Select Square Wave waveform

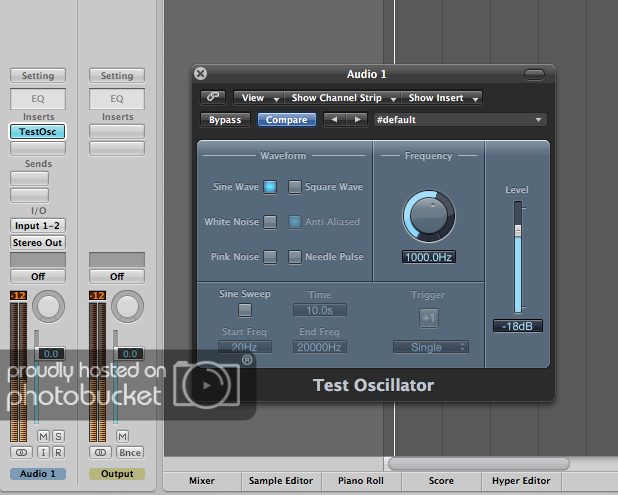coord(294,187)
